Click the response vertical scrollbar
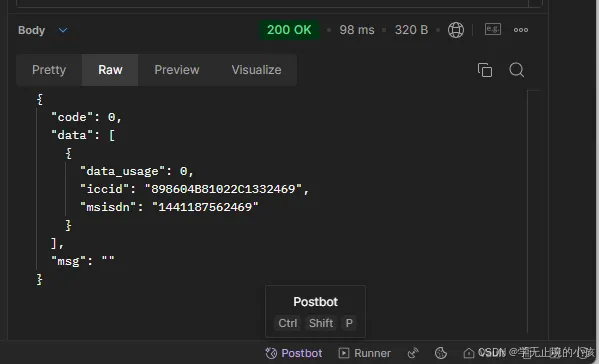This screenshot has width=599, height=364. (x=528, y=211)
